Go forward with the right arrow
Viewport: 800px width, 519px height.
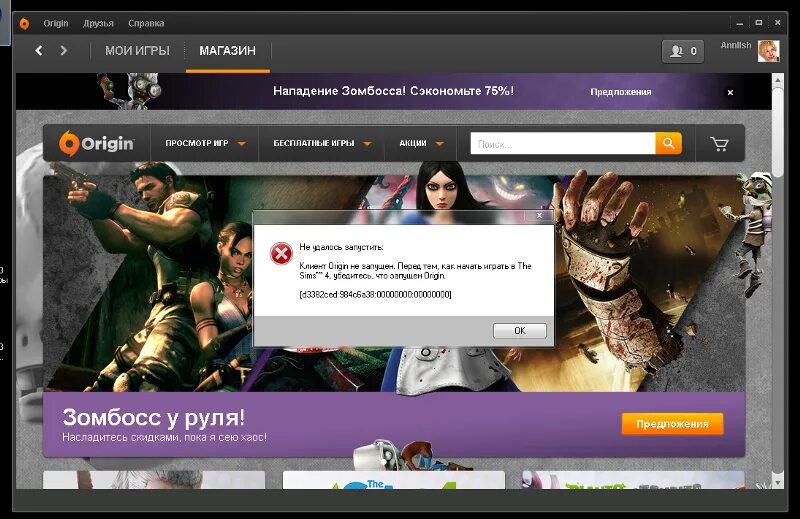pos(63,51)
